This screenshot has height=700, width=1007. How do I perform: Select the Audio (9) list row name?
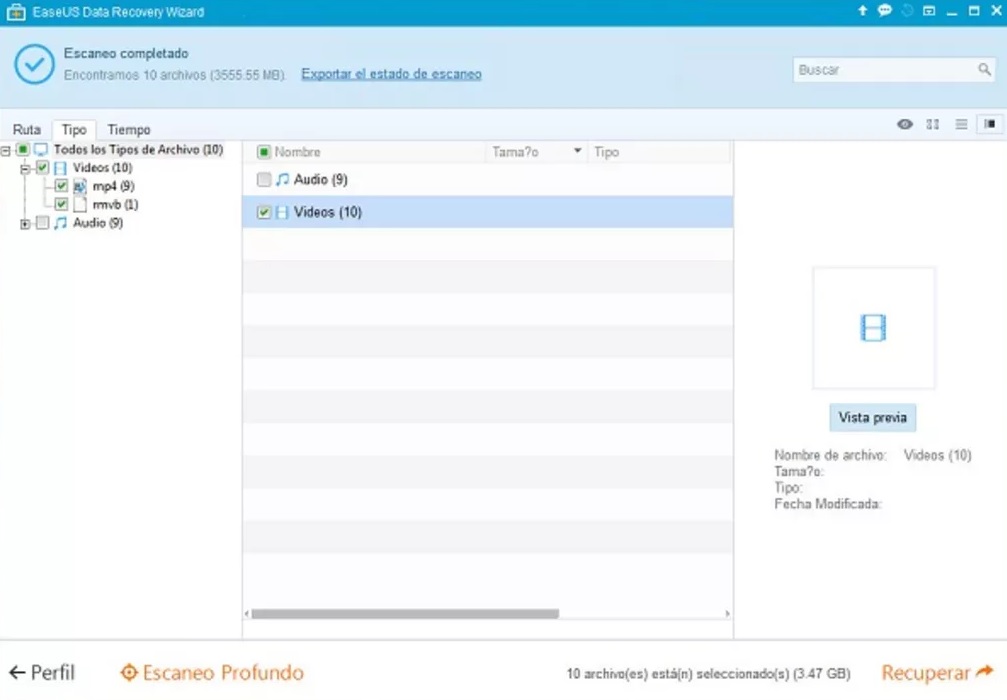(320, 179)
